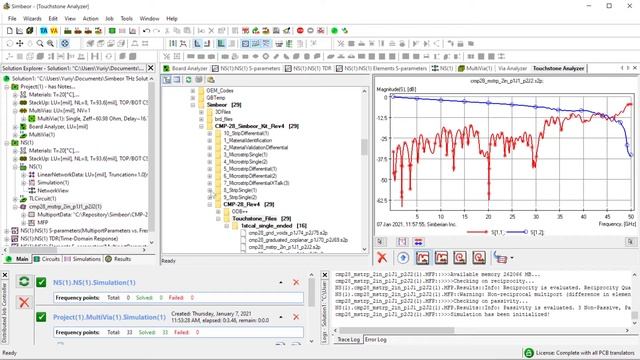Open the File menu

(12, 19)
